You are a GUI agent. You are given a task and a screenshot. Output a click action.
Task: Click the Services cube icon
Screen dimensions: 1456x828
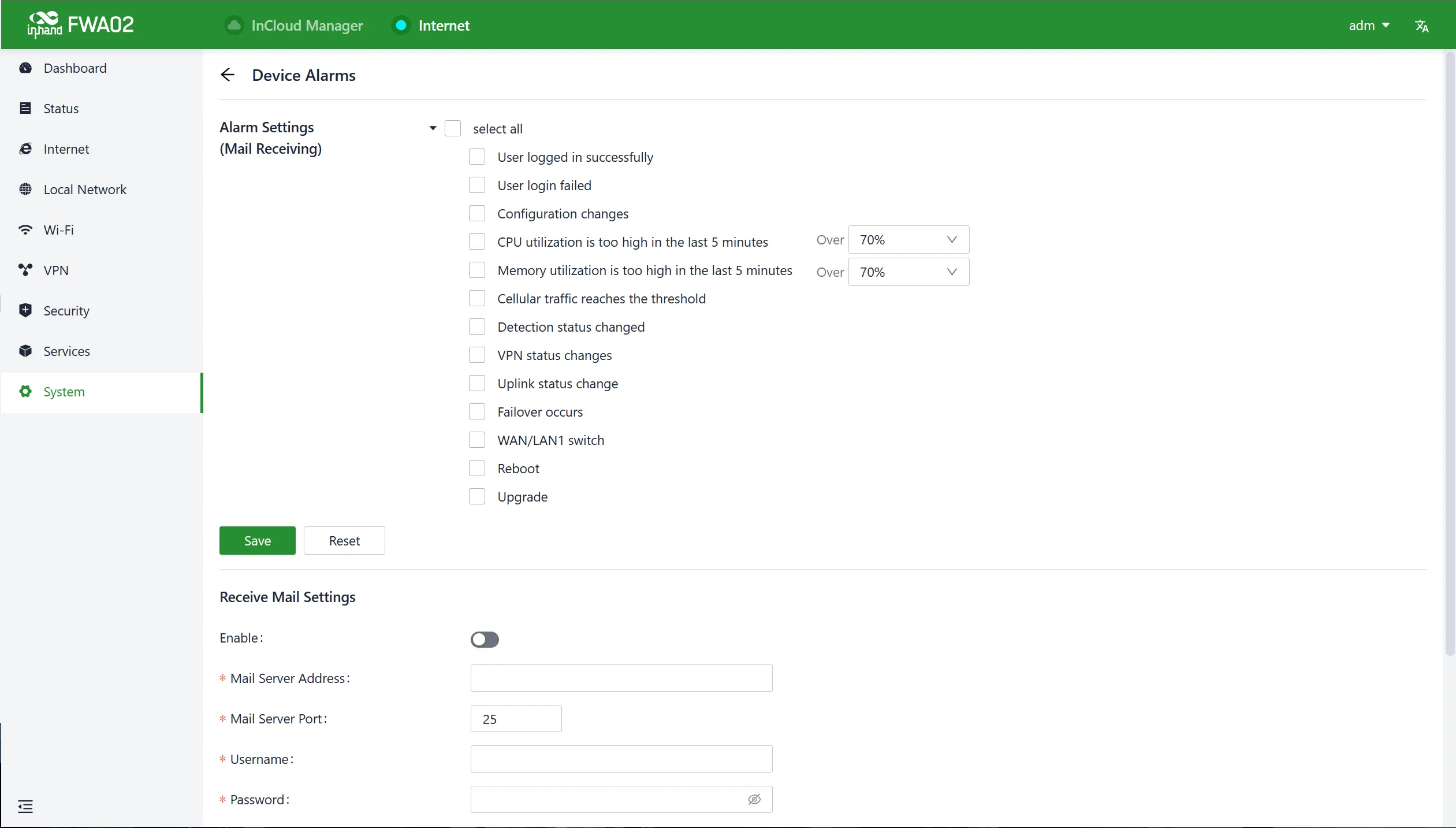pos(25,351)
